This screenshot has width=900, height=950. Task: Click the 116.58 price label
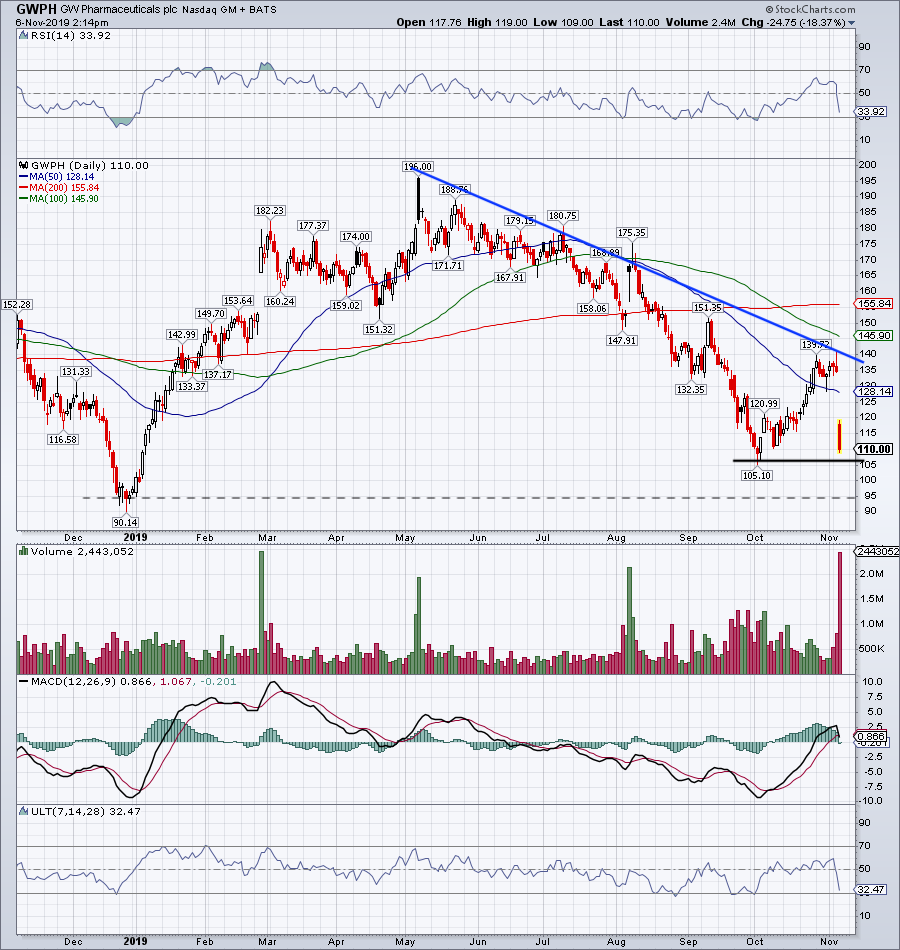(63, 439)
